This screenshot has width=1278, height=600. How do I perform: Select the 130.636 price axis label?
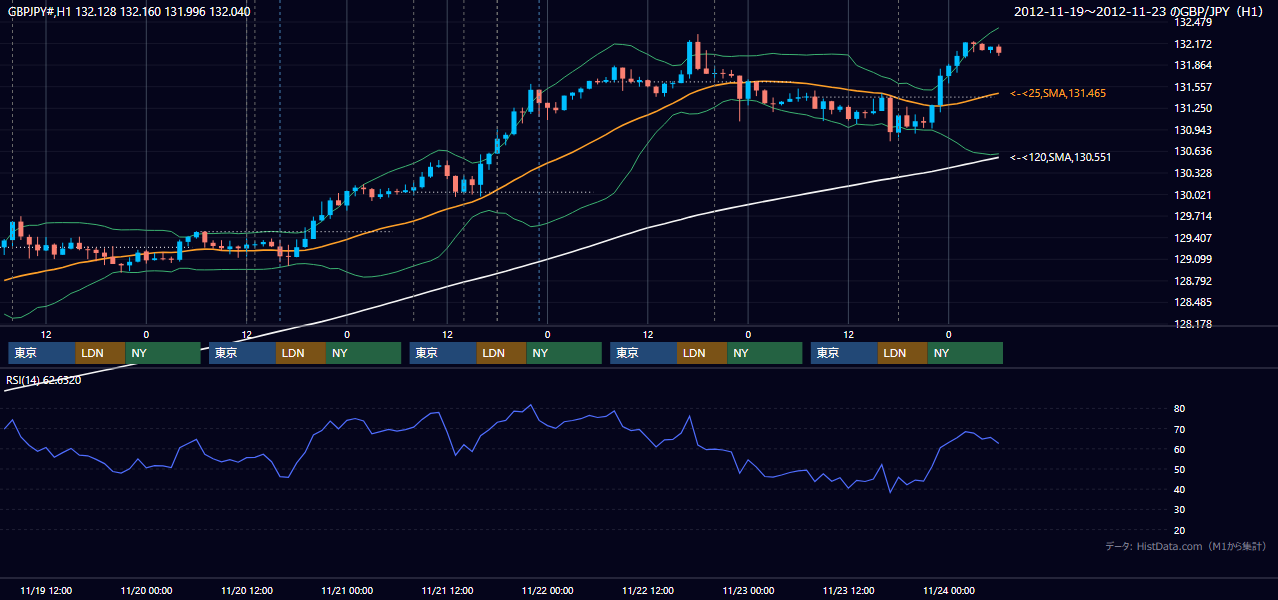(1193, 151)
